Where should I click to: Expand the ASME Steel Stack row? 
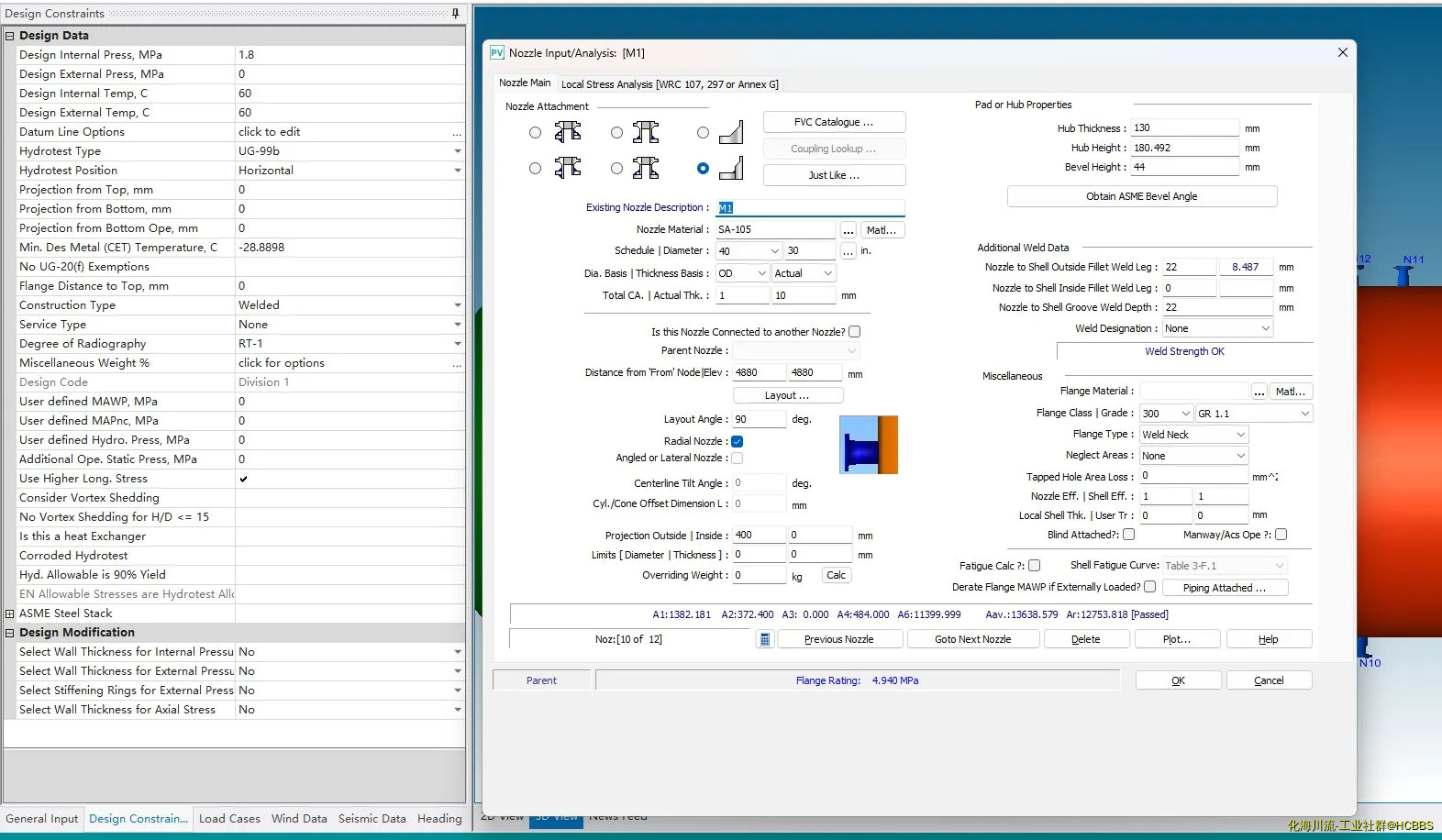pyautogui.click(x=10, y=613)
